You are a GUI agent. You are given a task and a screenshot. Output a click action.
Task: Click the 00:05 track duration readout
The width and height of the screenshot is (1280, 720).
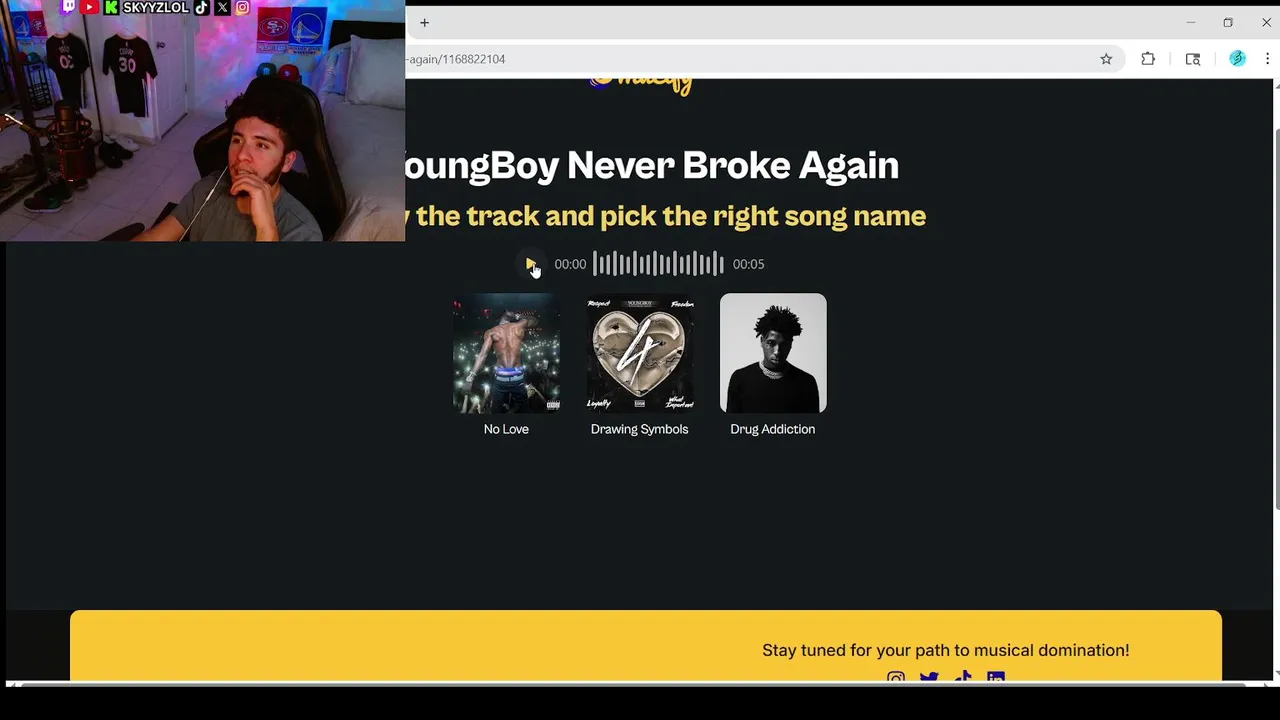pos(748,264)
